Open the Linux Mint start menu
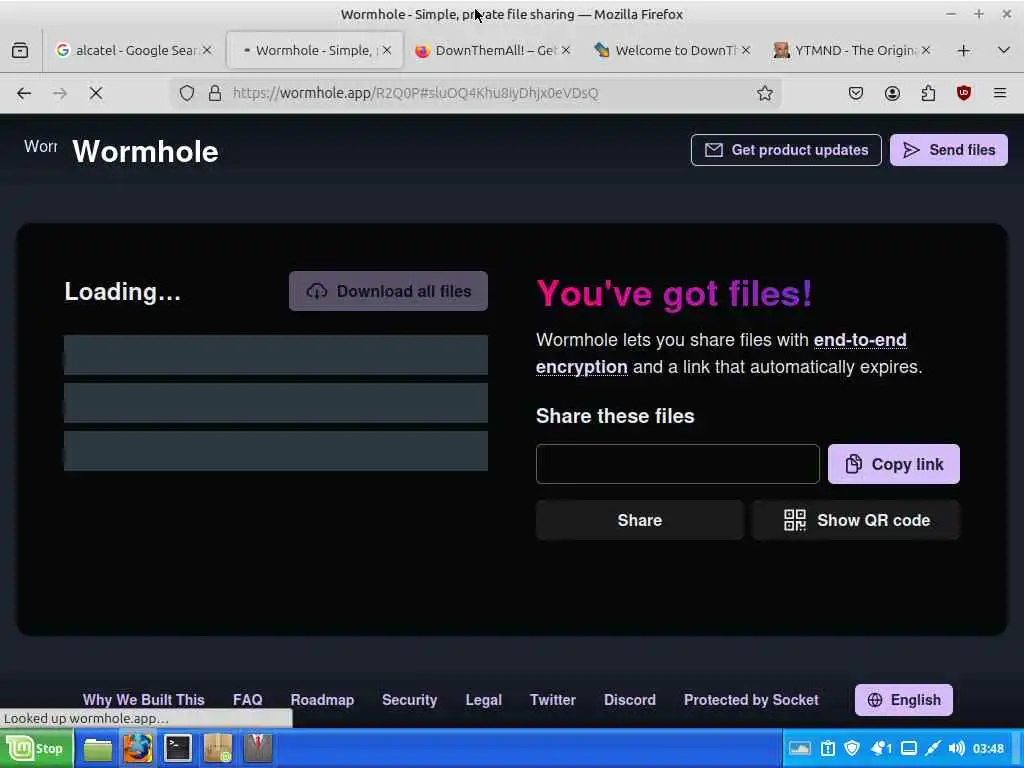 coord(37,748)
